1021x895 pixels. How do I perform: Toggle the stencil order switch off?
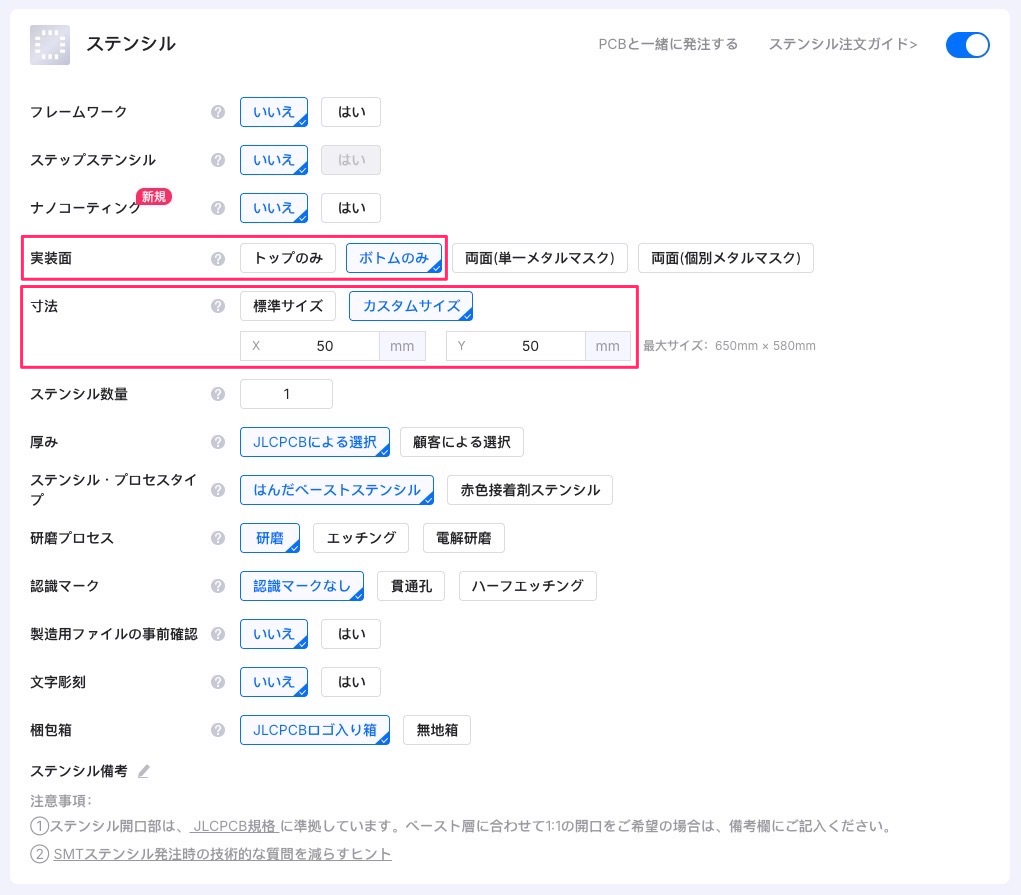pos(967,45)
